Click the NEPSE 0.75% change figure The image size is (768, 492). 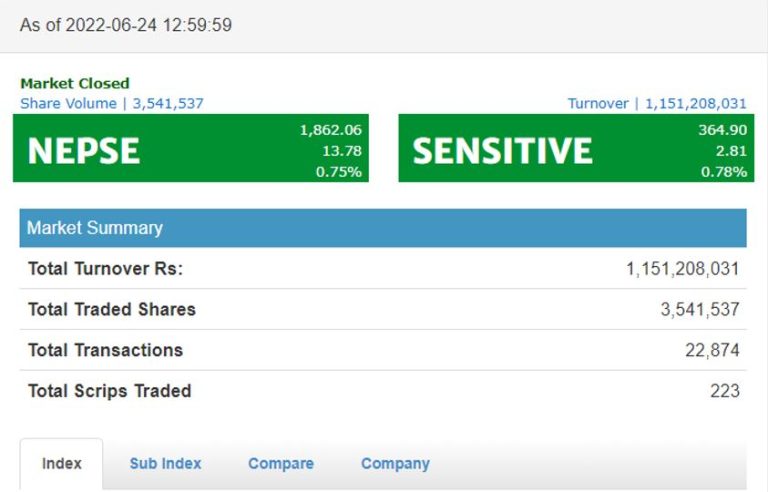tap(338, 171)
